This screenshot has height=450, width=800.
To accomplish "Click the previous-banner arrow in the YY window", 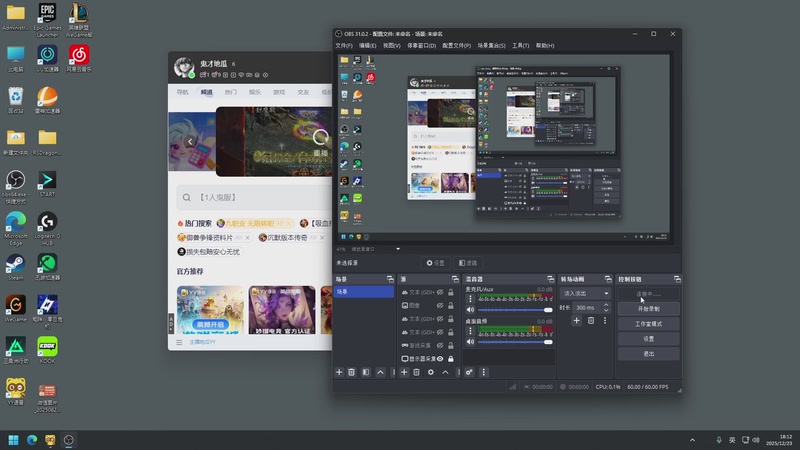I will click(x=190, y=142).
